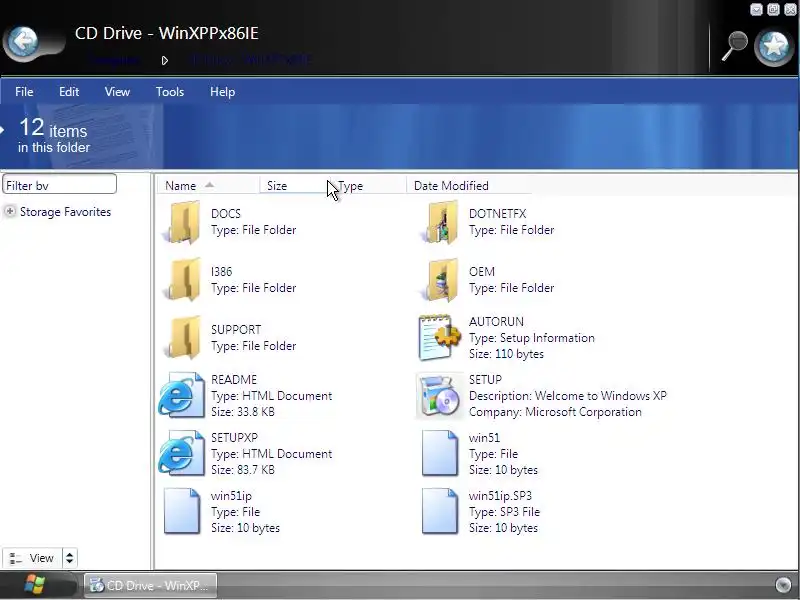Click the DOTNETFX file name
The width and height of the screenshot is (800, 600).
click(x=497, y=214)
